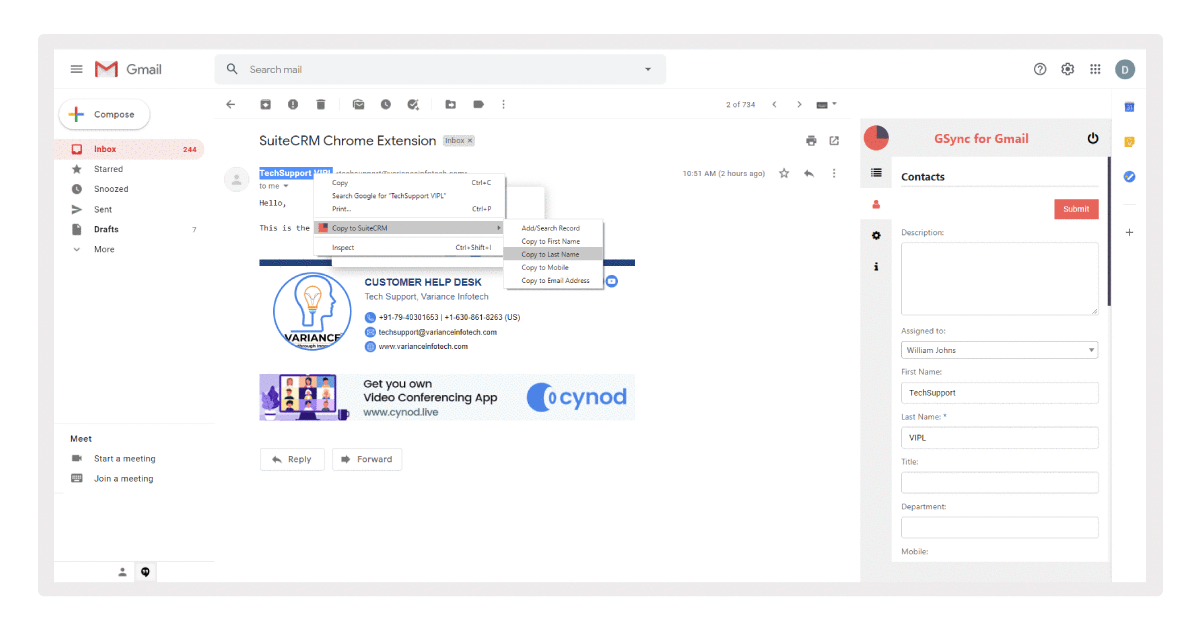The height and width of the screenshot is (630, 1200).
Task: Open the GSync info icon
Action: [876, 267]
